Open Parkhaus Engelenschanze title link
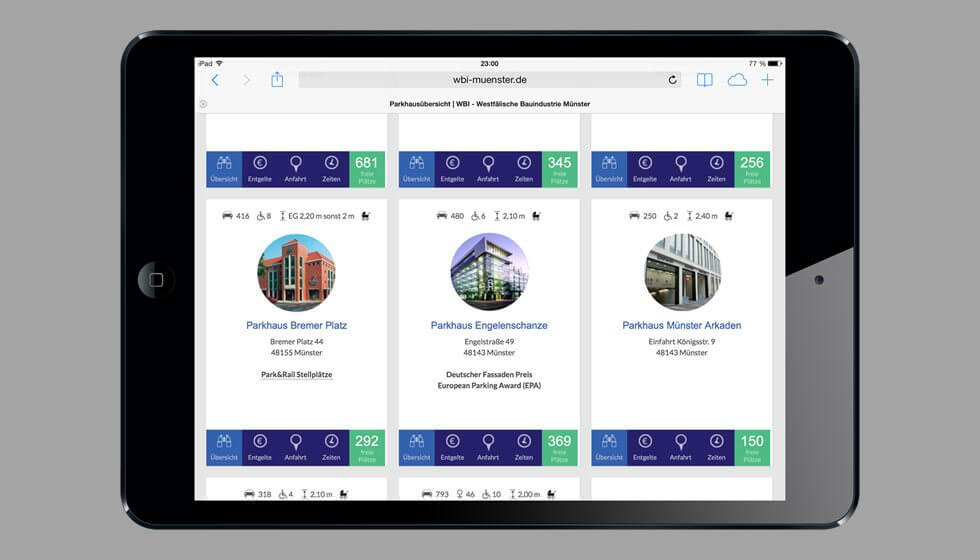Image resolution: width=980 pixels, height=560 pixels. 489,325
